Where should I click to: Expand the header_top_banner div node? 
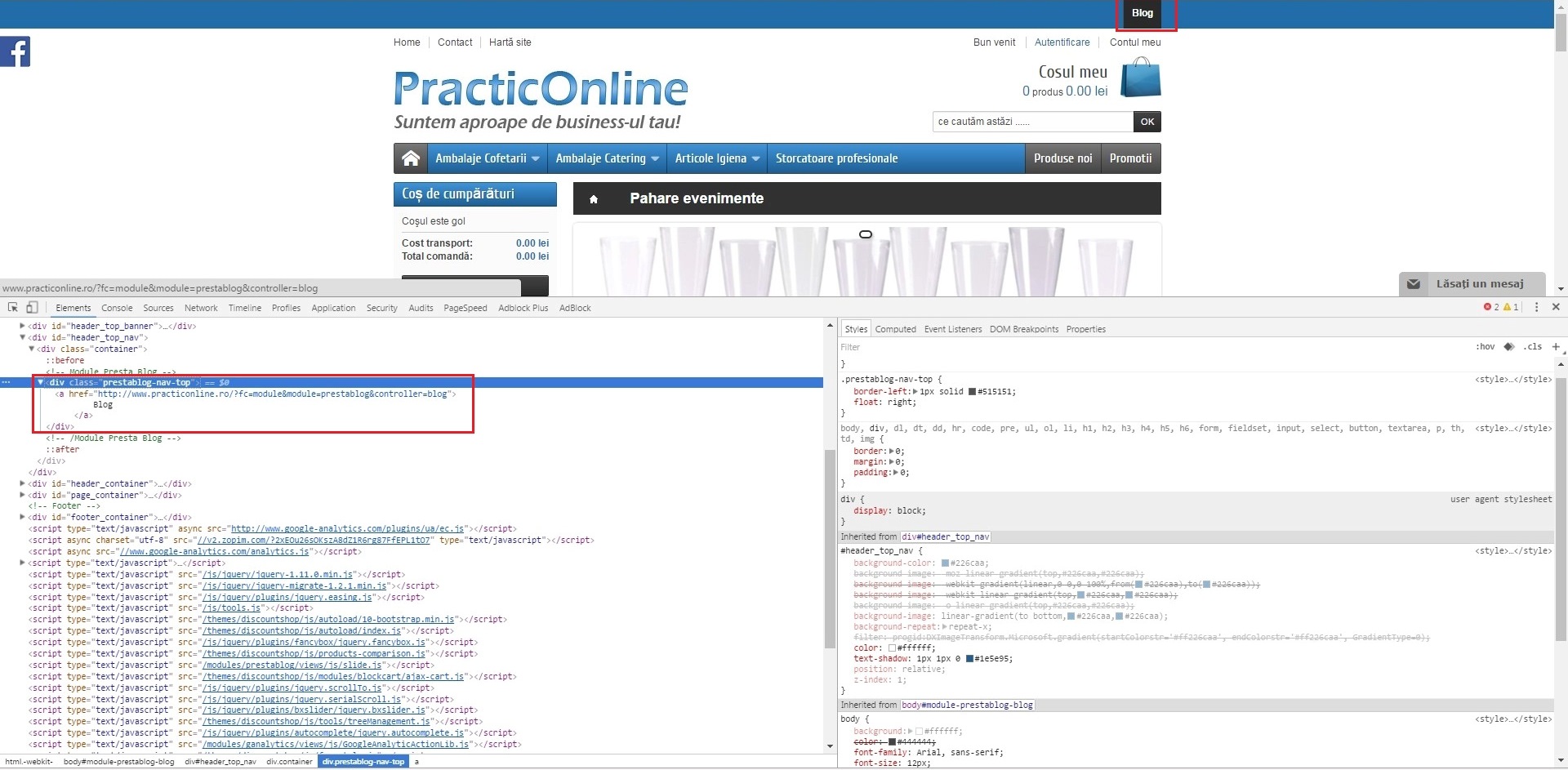pos(22,326)
